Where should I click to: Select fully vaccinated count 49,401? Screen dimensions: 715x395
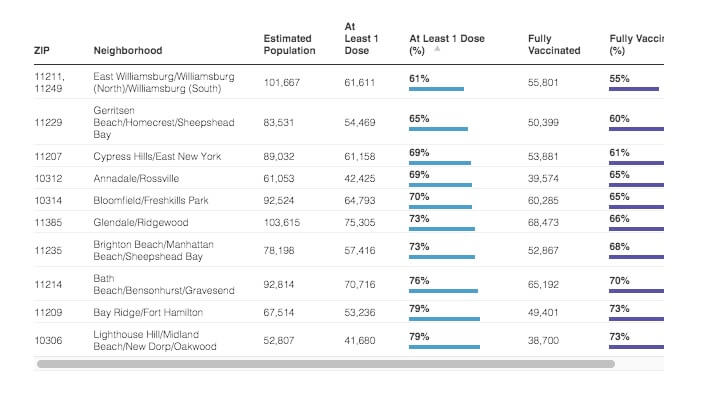543,312
